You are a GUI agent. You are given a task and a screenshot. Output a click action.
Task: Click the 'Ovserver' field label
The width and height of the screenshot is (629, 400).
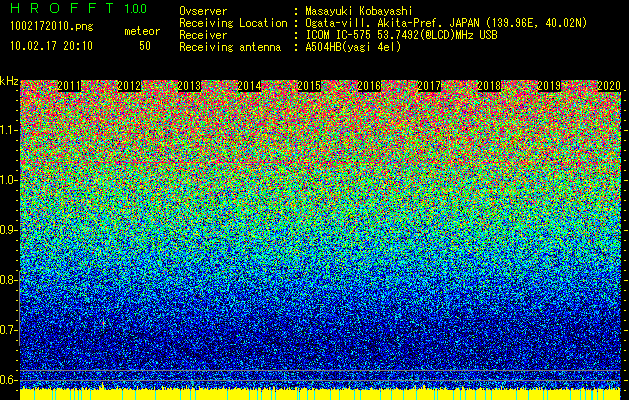tap(203, 11)
